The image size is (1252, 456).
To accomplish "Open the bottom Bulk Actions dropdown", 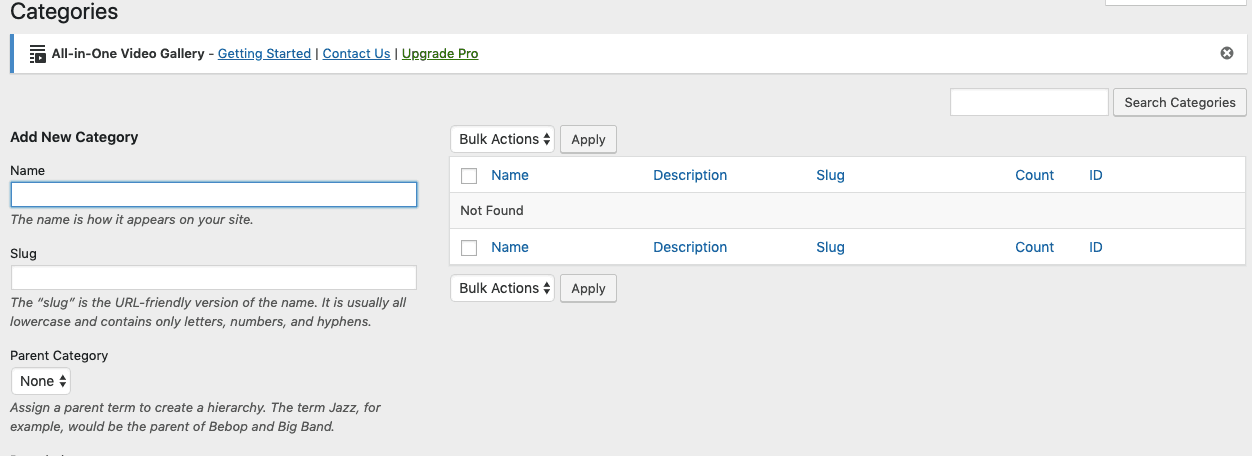I will tap(502, 288).
